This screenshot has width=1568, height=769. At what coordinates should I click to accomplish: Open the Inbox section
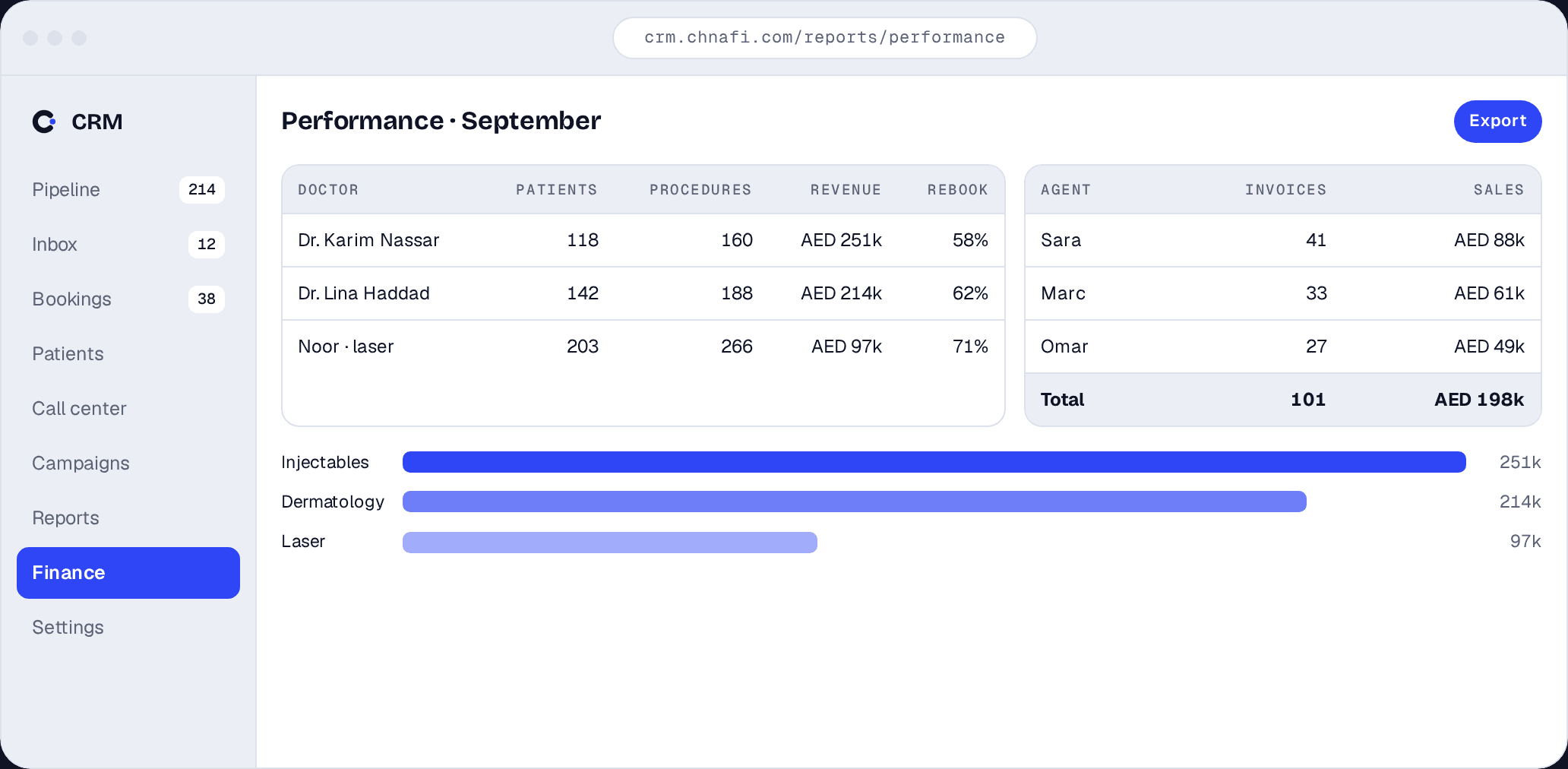[x=128, y=245]
